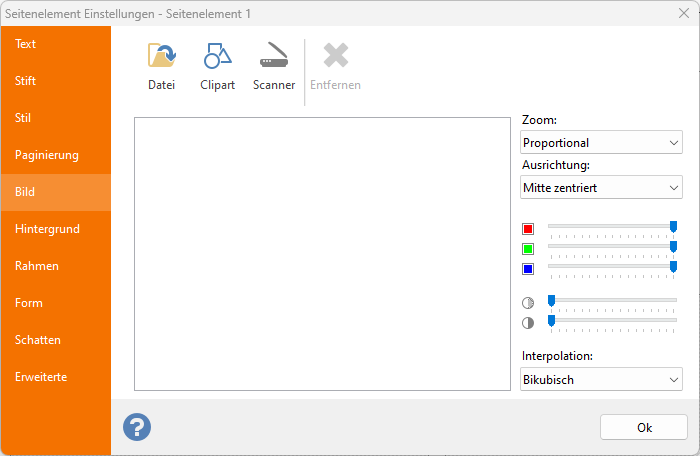Image resolution: width=700 pixels, height=456 pixels.
Task: Click the blue color channel swatch
Action: pos(528,269)
